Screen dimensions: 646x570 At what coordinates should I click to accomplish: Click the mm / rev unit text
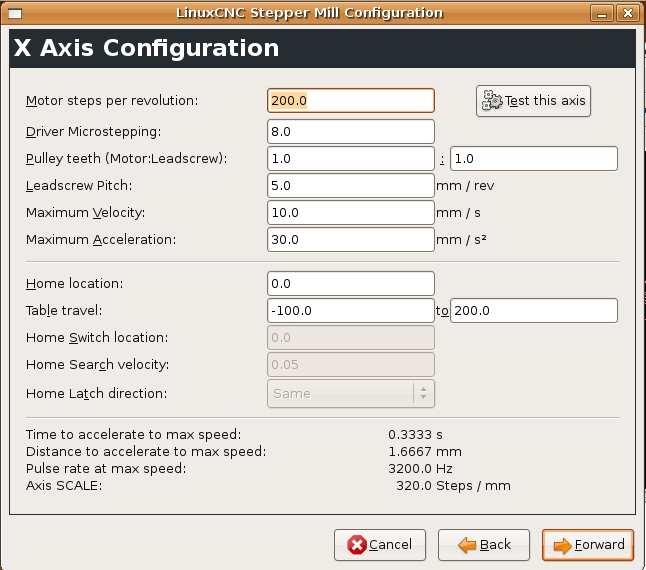coord(465,186)
